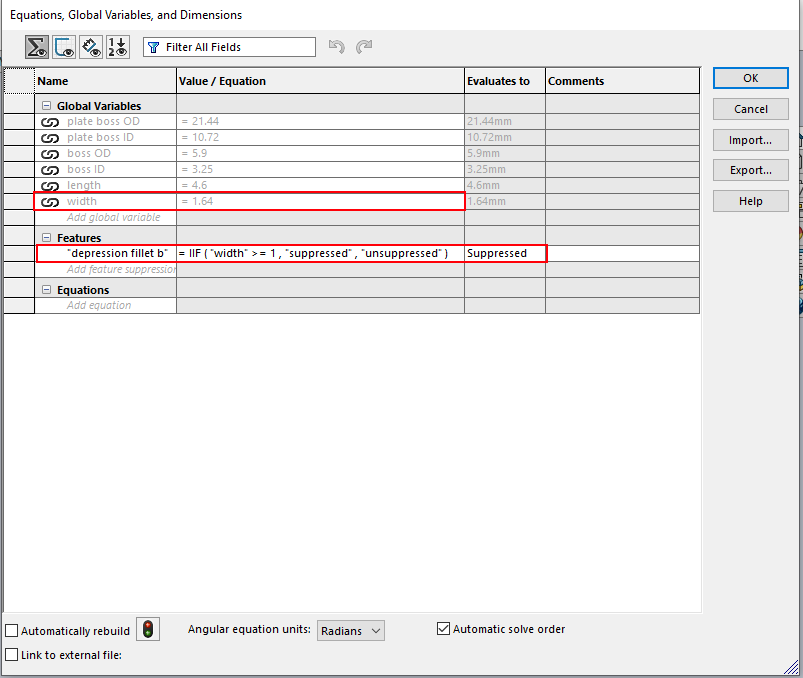The height and width of the screenshot is (678, 803).
Task: Enable Automatically rebuild checkbox
Action: pyautogui.click(x=12, y=631)
